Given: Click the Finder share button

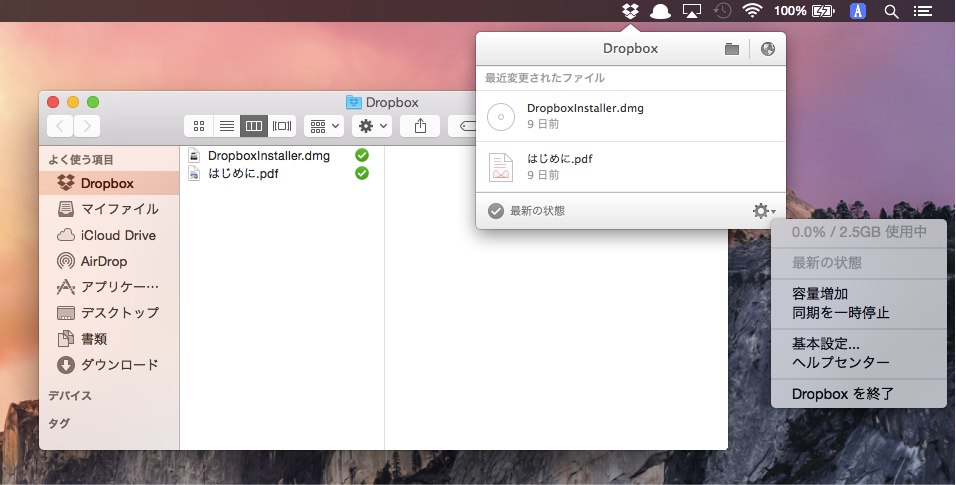Looking at the screenshot, I should point(420,126).
